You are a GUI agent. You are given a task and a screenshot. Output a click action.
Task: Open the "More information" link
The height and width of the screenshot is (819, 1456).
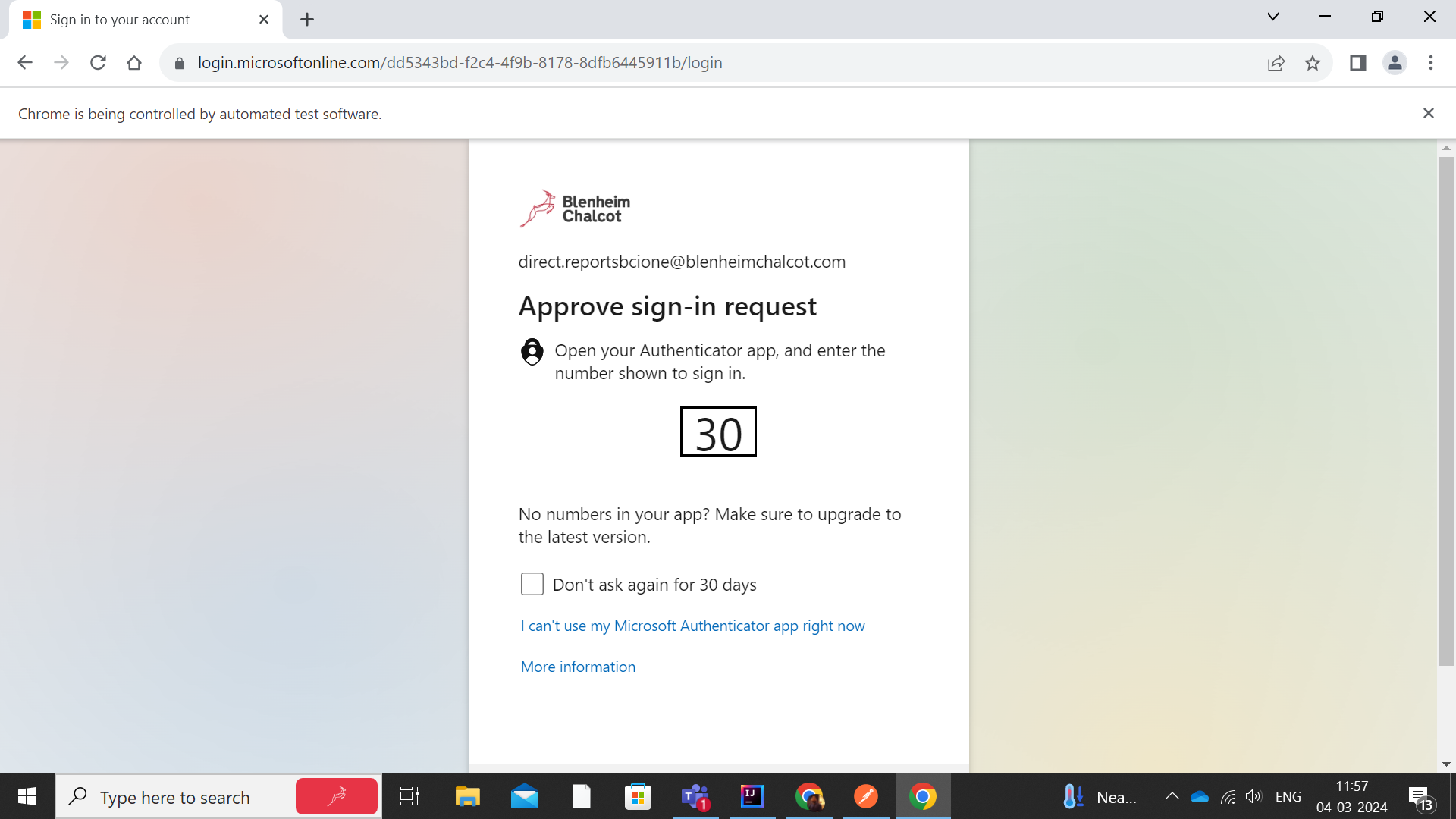click(x=578, y=667)
